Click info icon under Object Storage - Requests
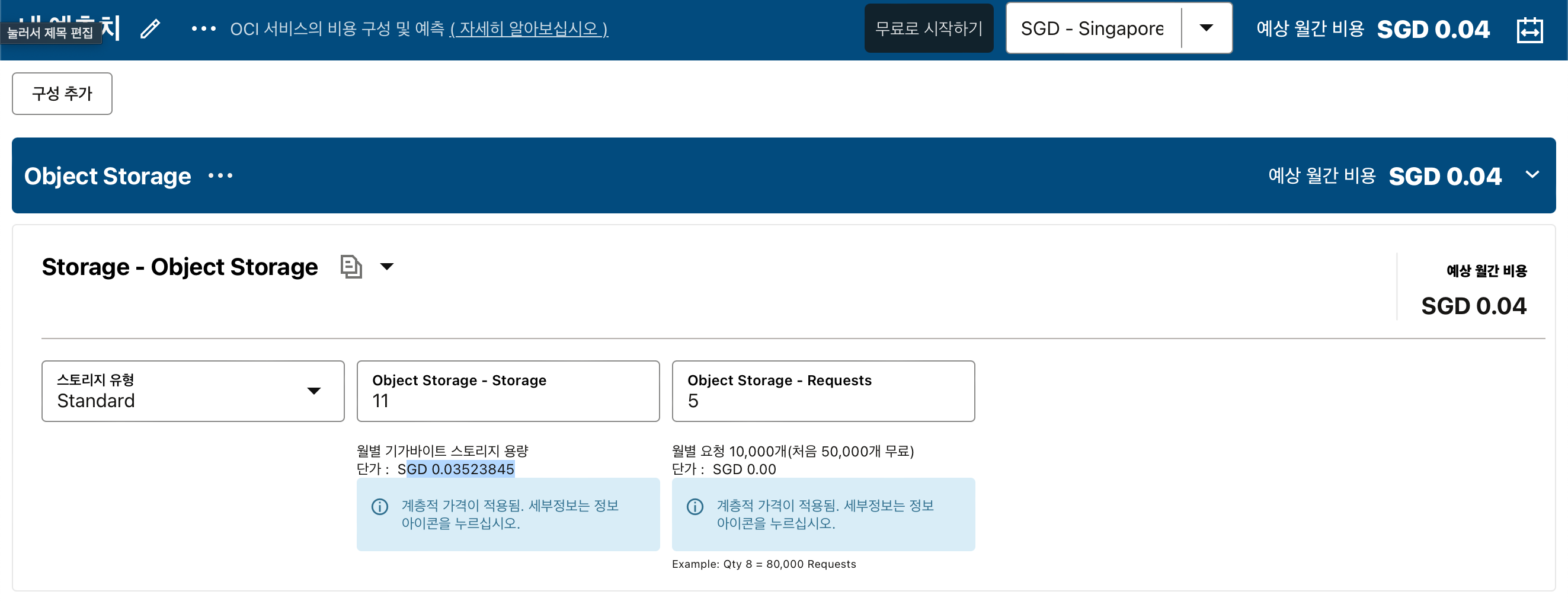1568x601 pixels. (695, 507)
